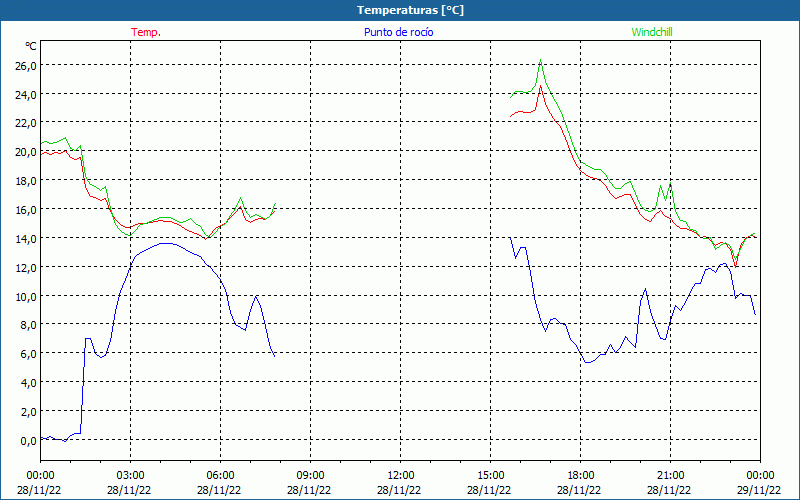Click the 2,0 y-axis label
Image resolution: width=800 pixels, height=500 pixels.
[29, 411]
